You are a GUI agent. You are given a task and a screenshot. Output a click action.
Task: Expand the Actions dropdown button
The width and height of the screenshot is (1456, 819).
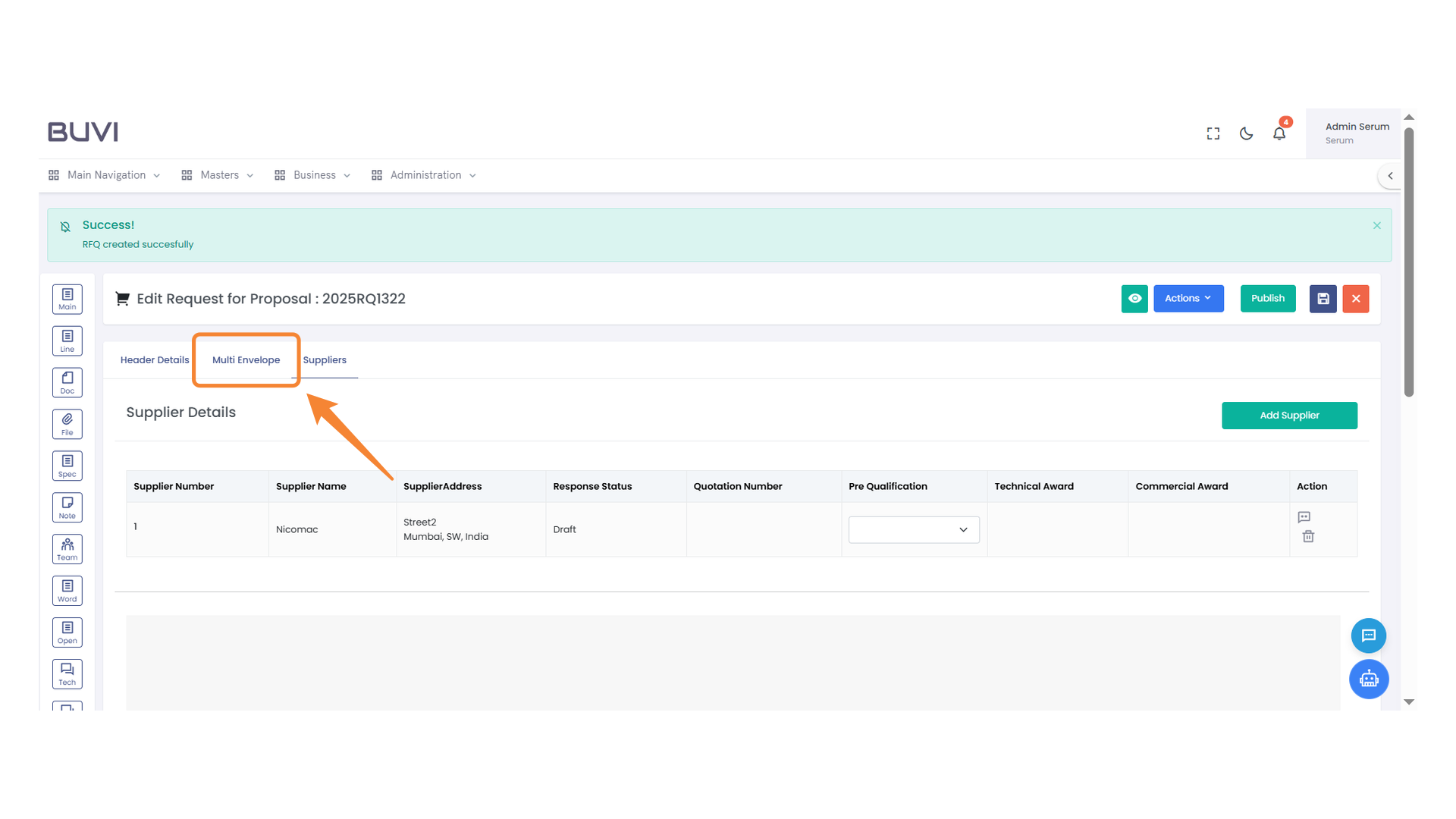coord(1188,299)
